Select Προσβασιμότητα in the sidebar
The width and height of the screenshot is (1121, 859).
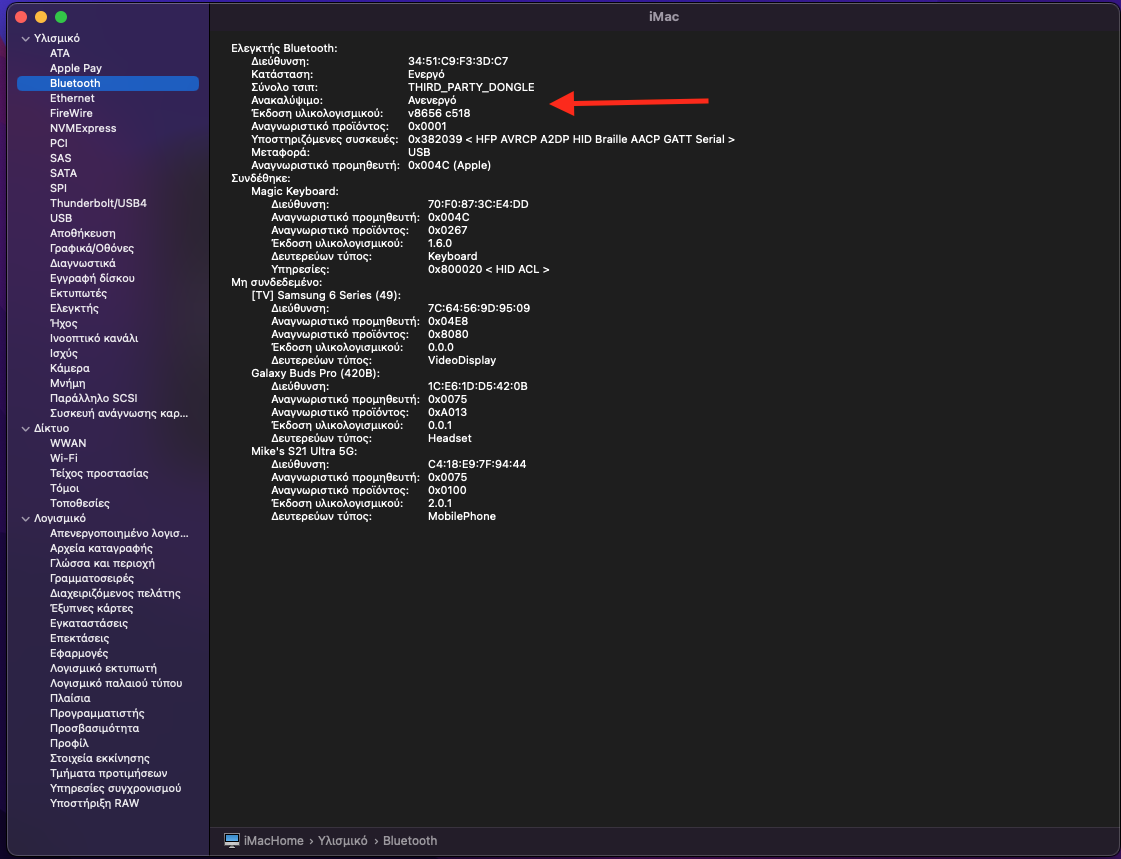94,729
